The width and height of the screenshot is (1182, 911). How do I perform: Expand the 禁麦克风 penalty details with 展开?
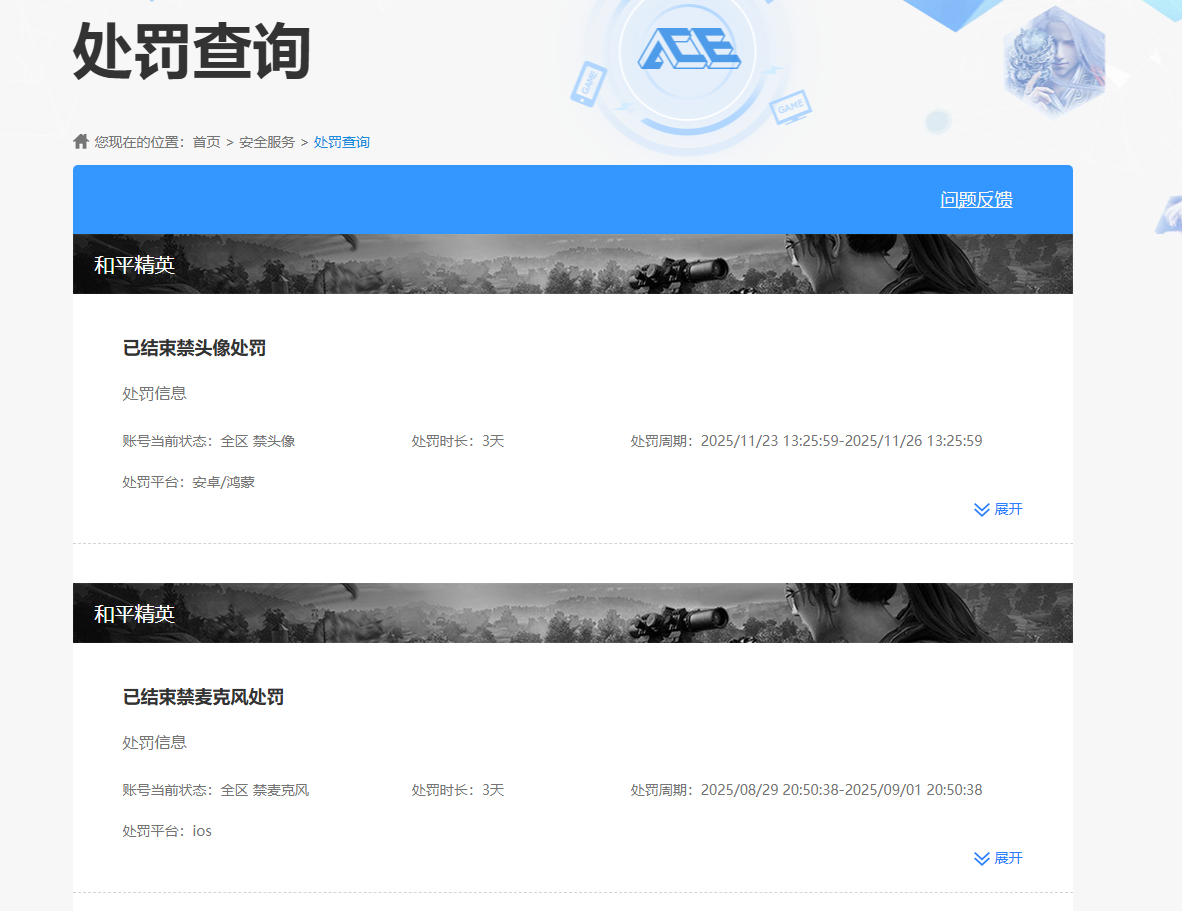click(998, 858)
